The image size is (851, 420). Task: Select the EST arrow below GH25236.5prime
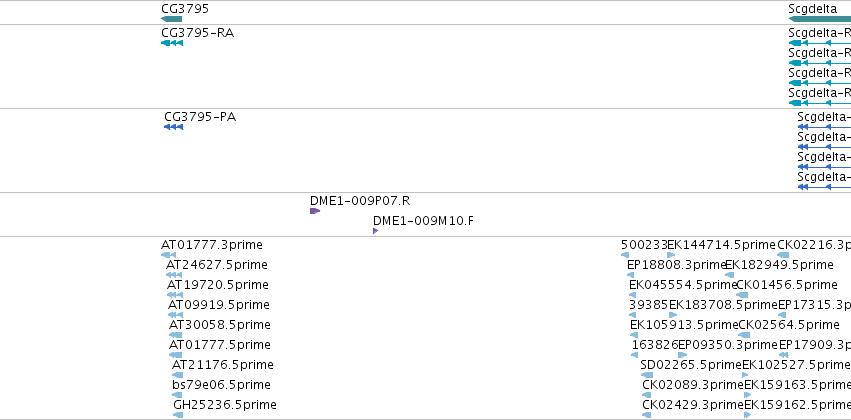pos(178,414)
